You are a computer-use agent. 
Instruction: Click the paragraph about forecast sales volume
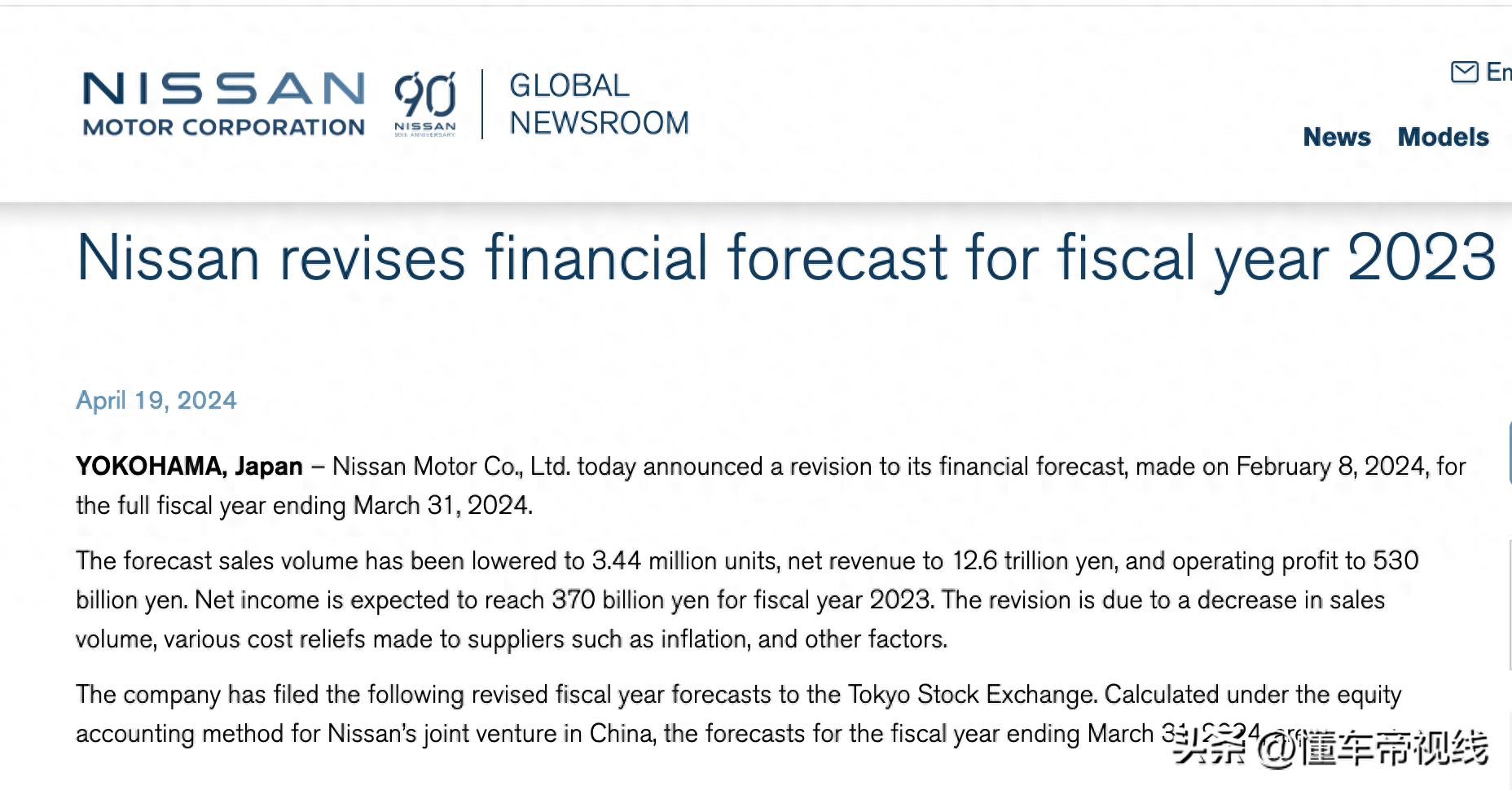[748, 599]
